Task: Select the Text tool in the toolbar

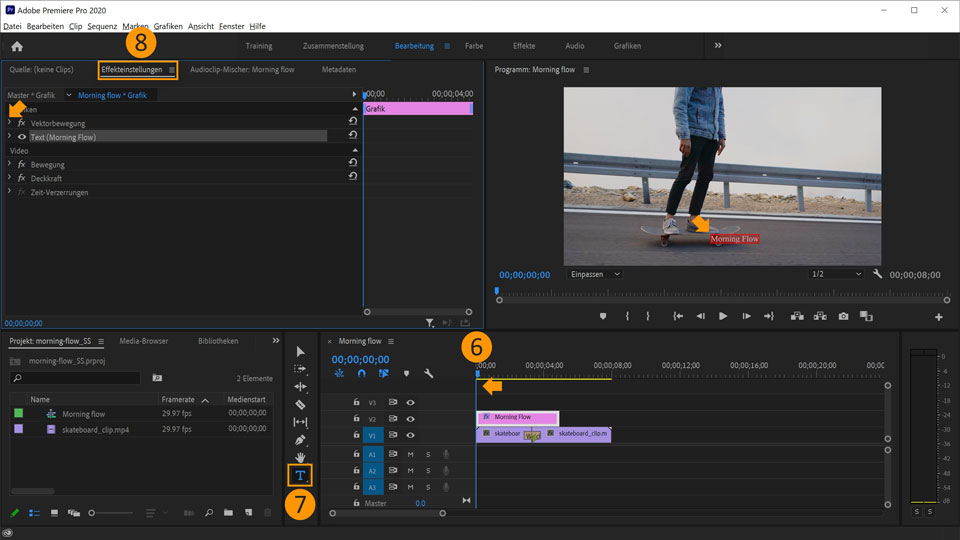Action: (300, 475)
